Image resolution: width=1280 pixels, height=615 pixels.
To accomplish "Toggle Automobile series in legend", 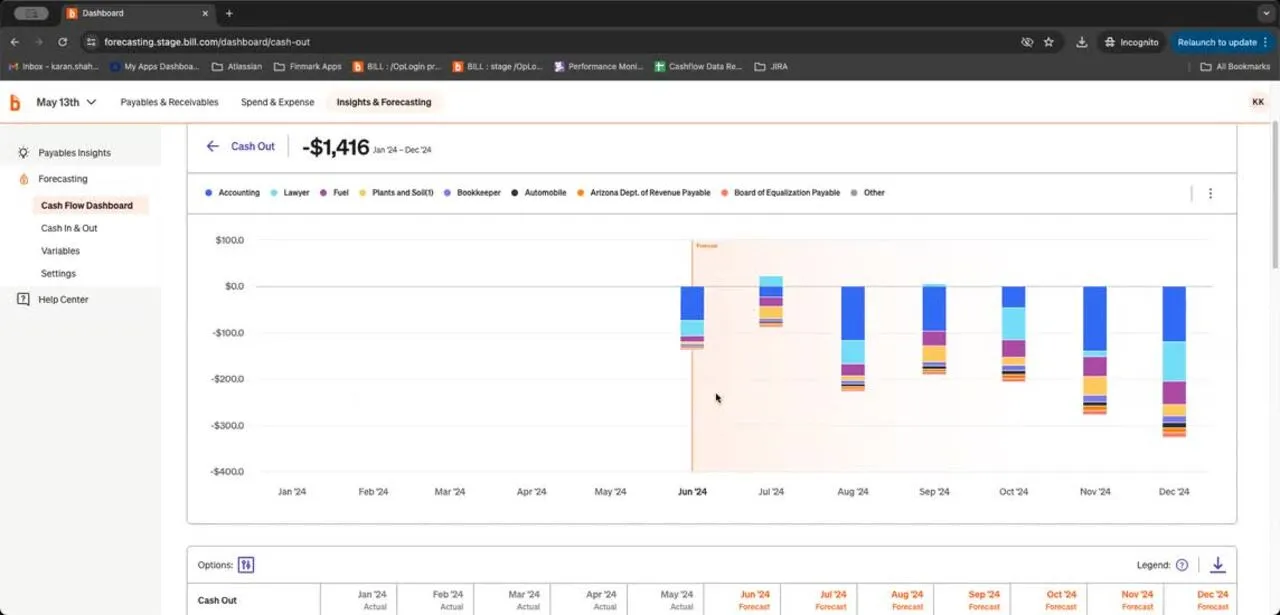I will 538,193.
